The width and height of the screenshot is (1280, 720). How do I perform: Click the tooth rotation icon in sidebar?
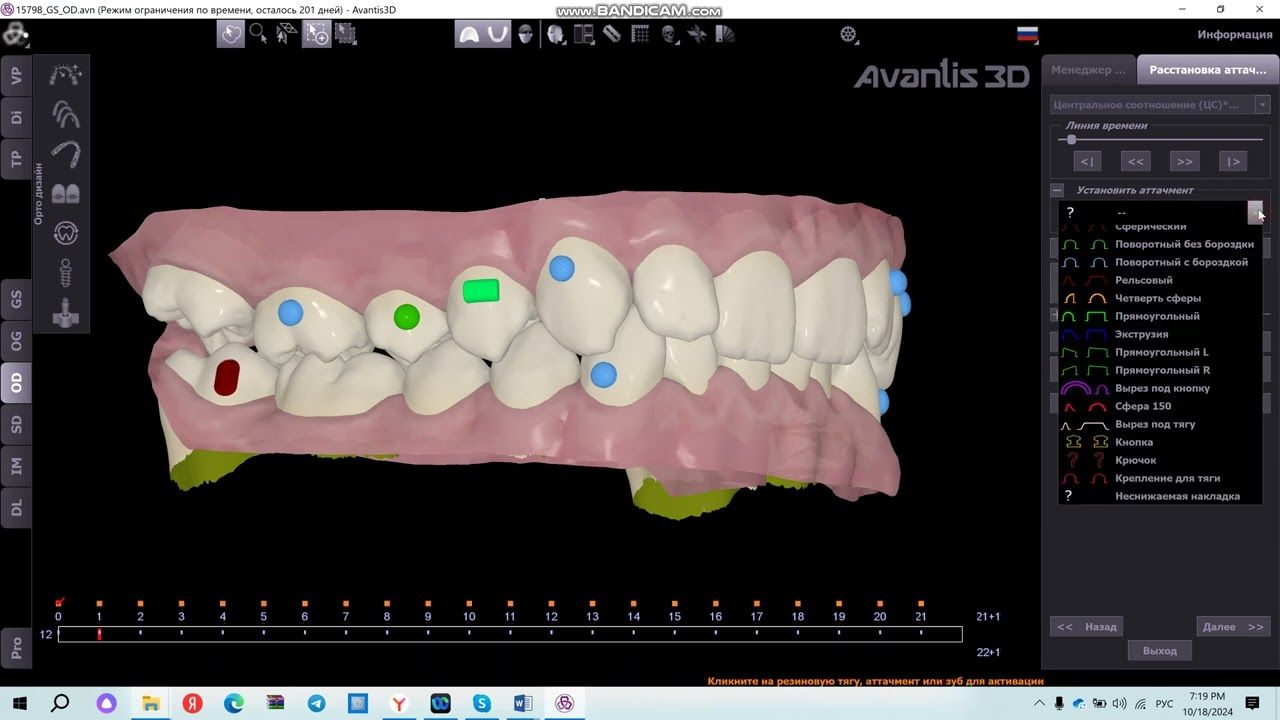click(x=65, y=233)
